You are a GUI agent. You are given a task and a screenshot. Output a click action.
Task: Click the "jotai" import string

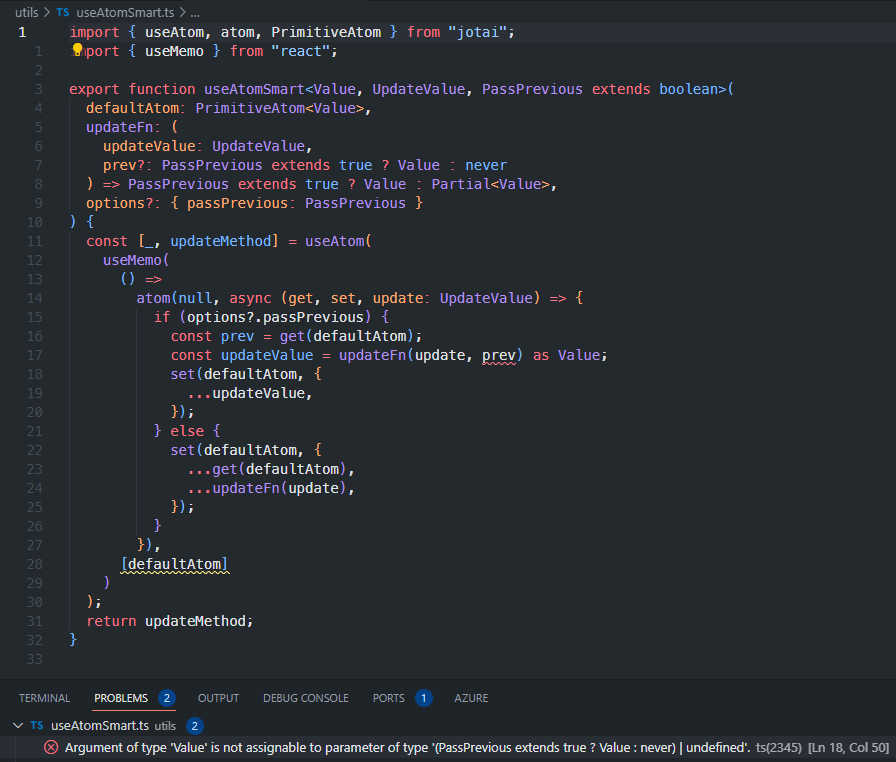(x=477, y=32)
